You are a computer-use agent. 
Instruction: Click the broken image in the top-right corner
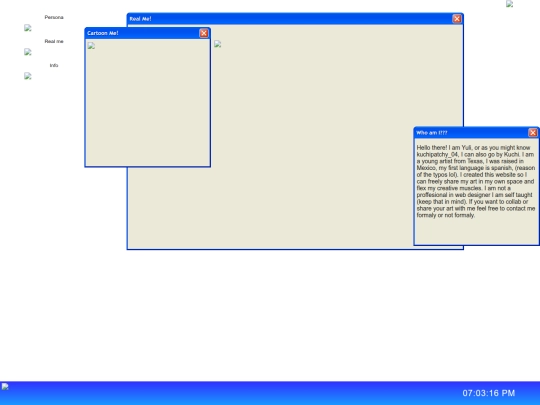(509, 4)
